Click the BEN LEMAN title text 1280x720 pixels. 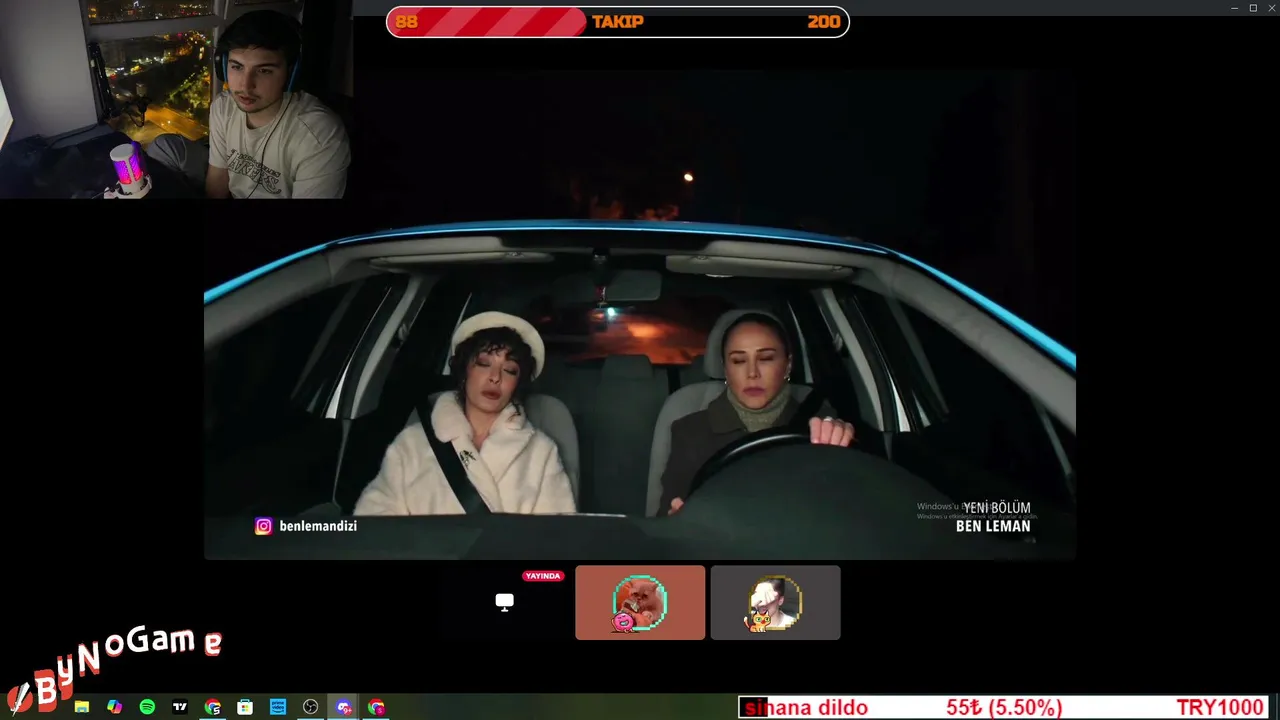point(993,526)
